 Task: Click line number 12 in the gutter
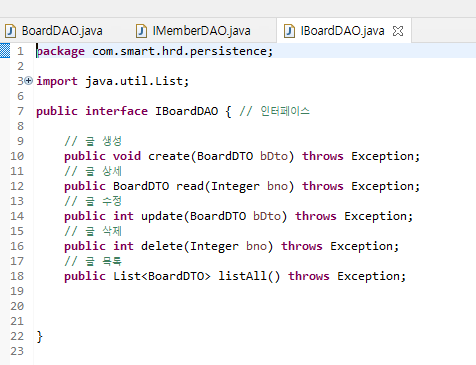17,186
